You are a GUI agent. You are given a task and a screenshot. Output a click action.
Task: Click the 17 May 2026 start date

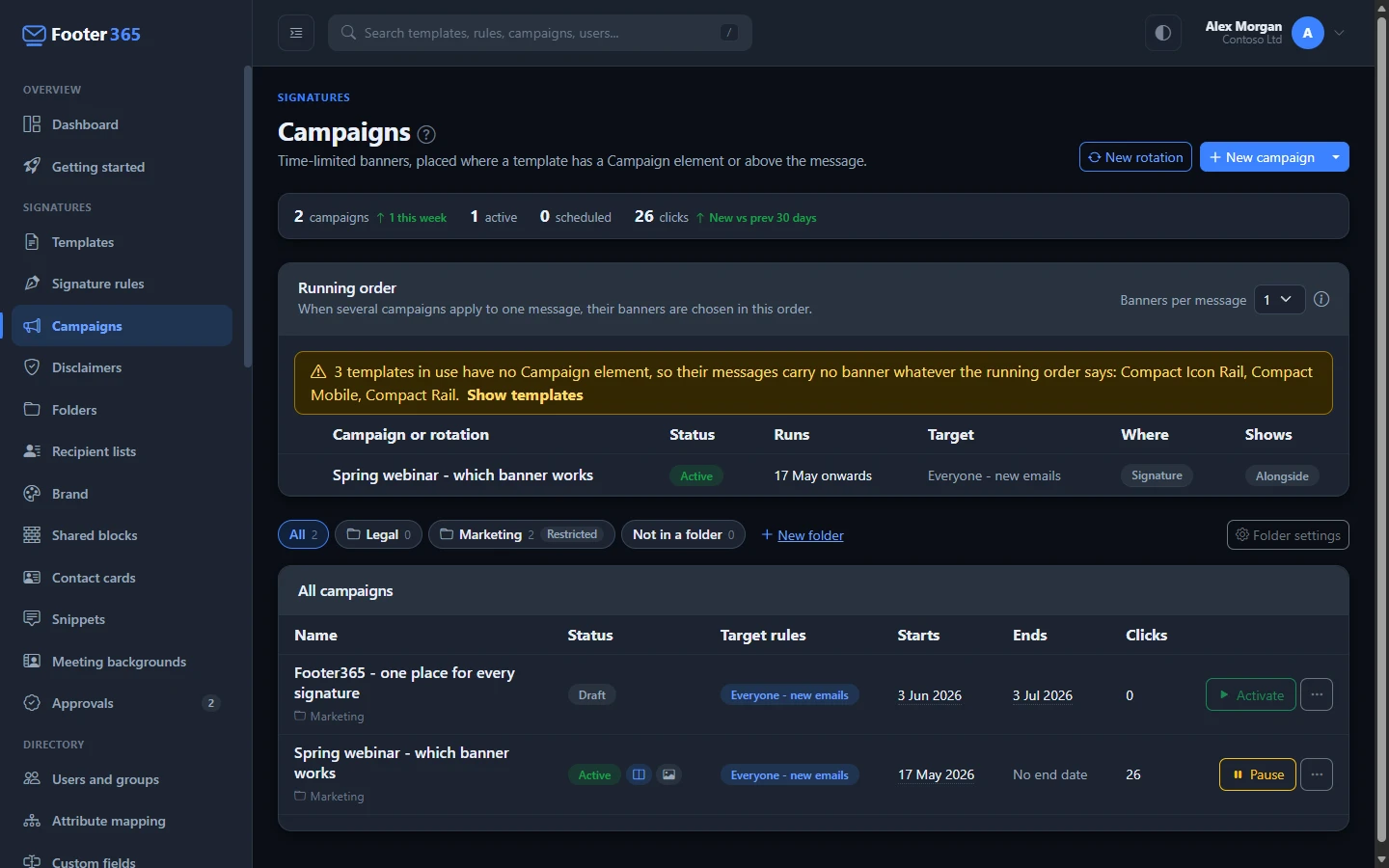tap(936, 774)
